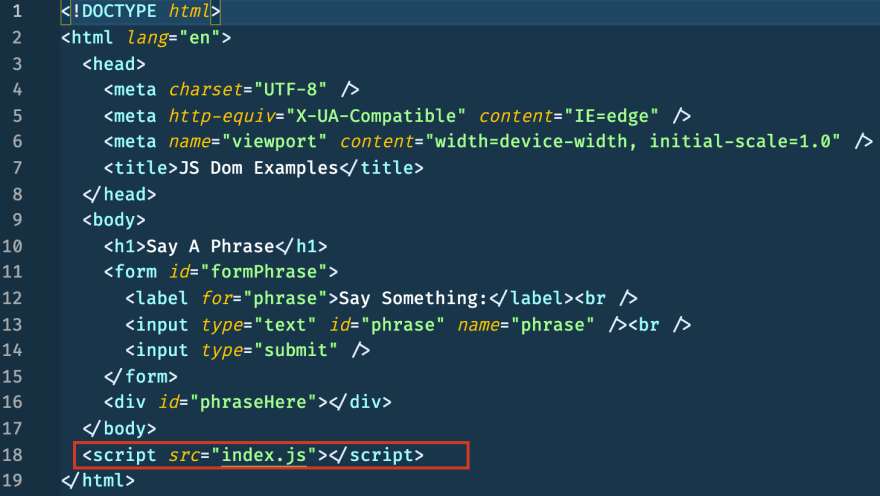Click the opening head tag

click(114, 64)
